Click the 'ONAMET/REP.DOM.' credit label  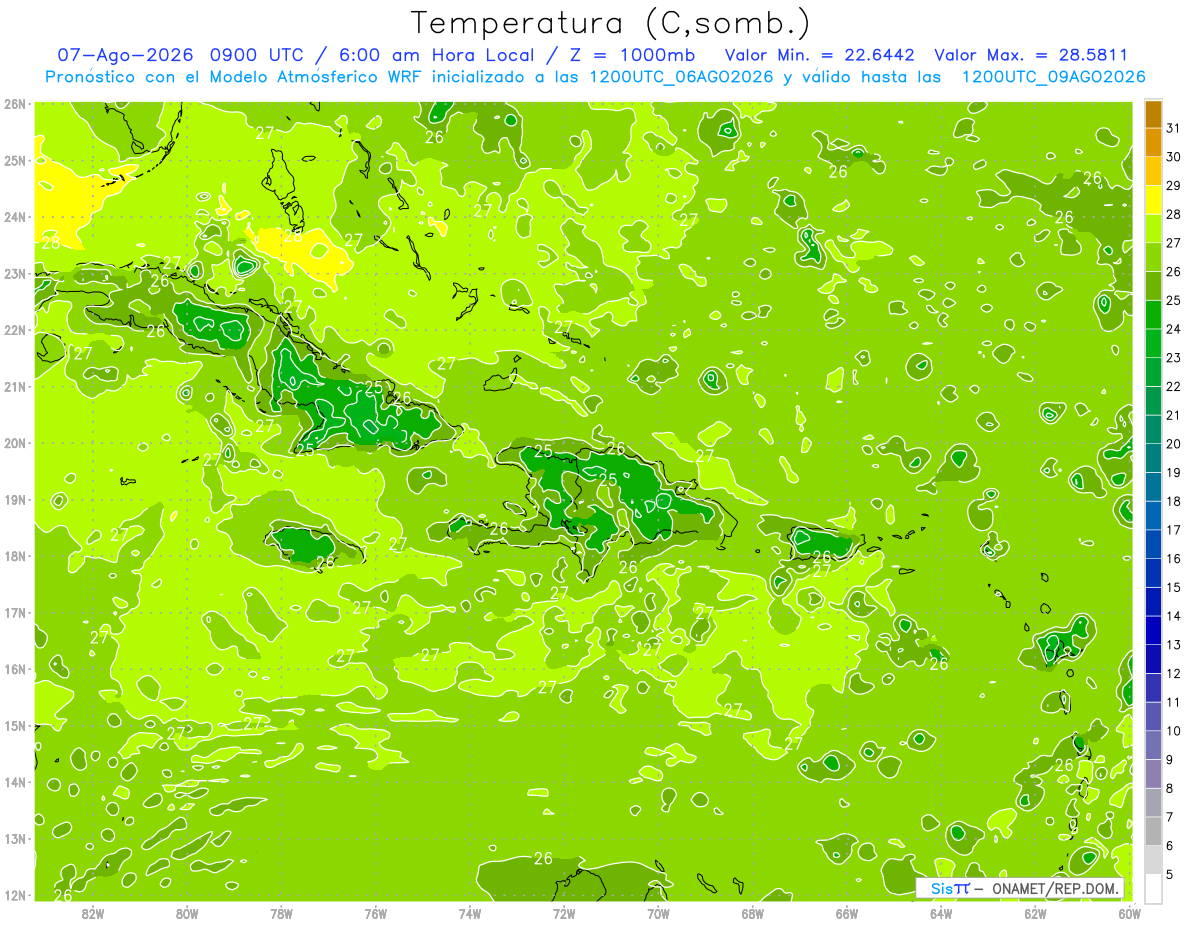tap(1055, 889)
